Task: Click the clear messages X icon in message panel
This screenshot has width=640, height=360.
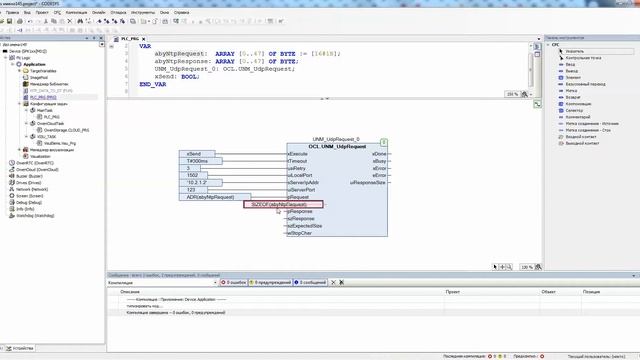Action: [x=333, y=282]
